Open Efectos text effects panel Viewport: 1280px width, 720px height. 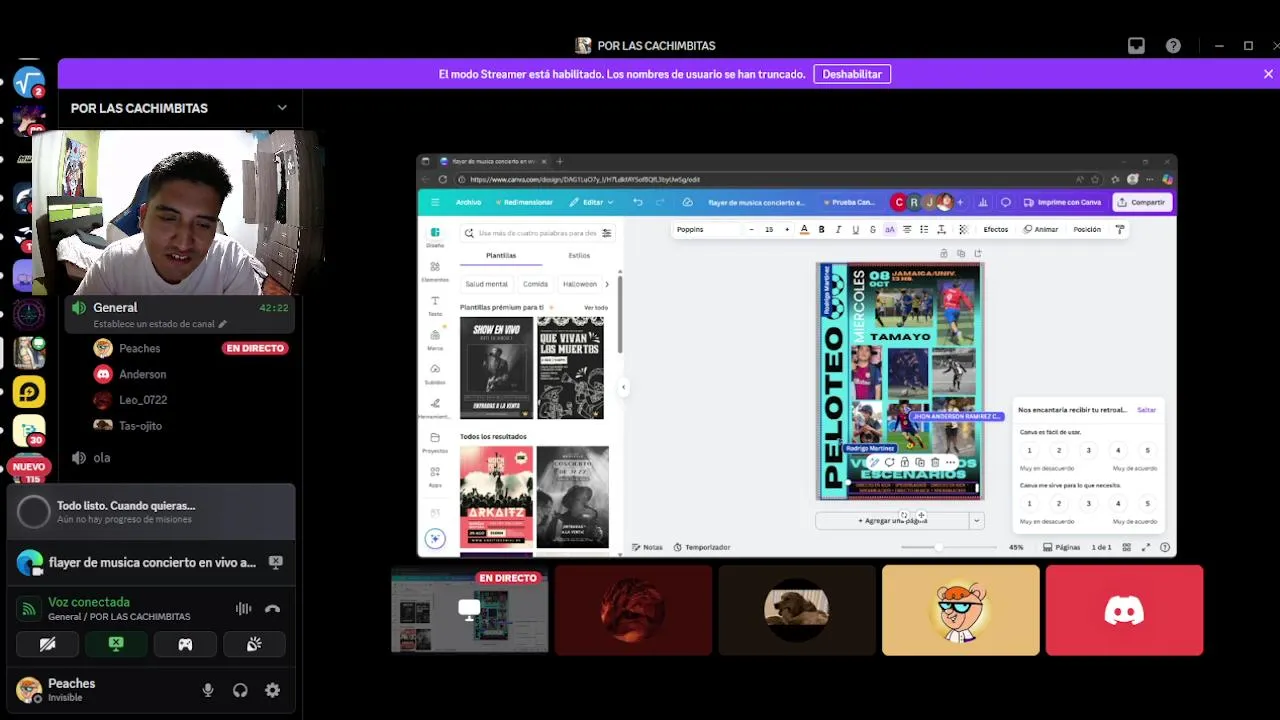(995, 229)
